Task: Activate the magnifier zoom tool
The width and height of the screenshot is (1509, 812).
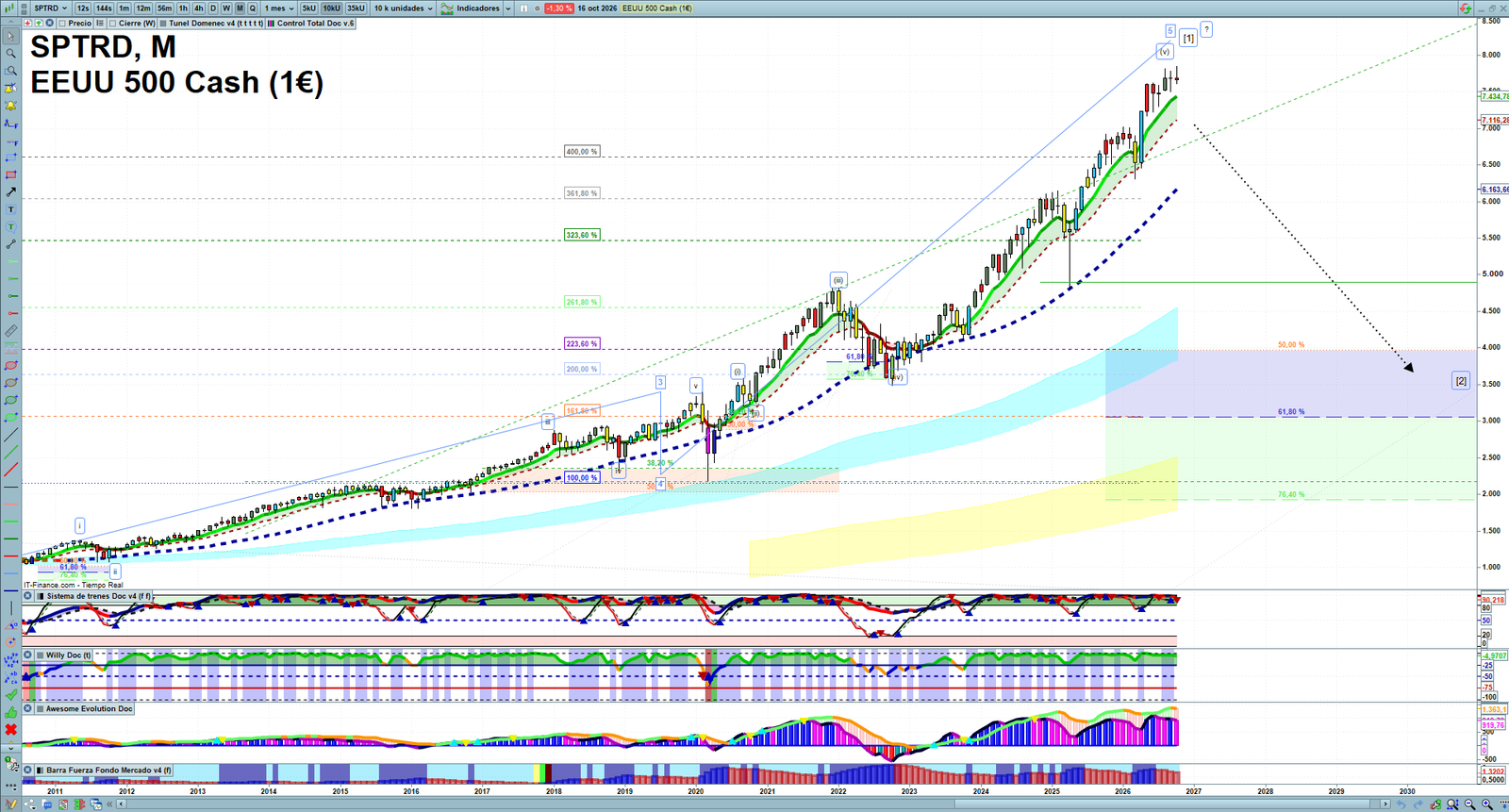Action: tap(10, 54)
